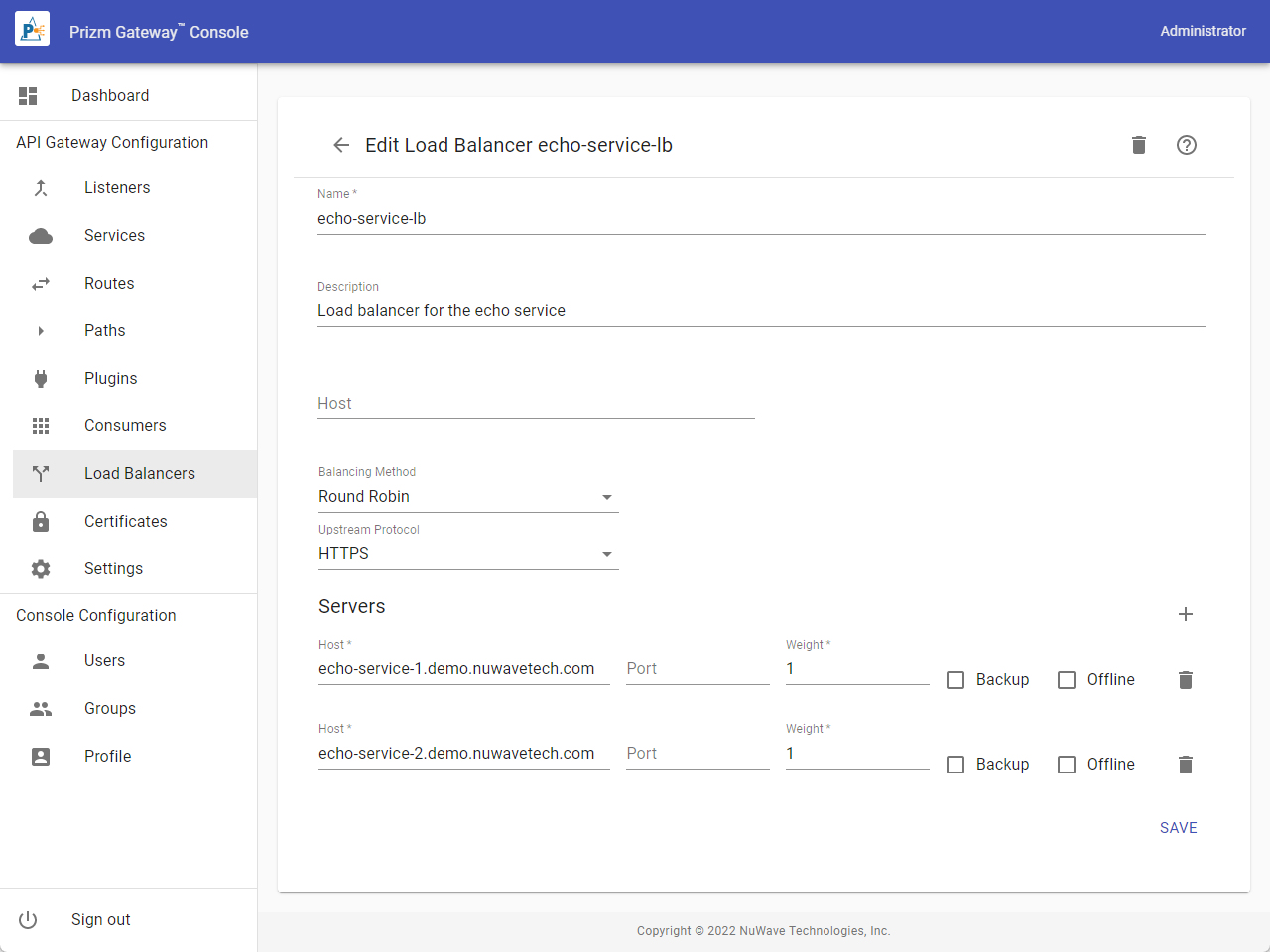Go to Listeners in the sidebar
This screenshot has height=952, width=1270.
117,187
